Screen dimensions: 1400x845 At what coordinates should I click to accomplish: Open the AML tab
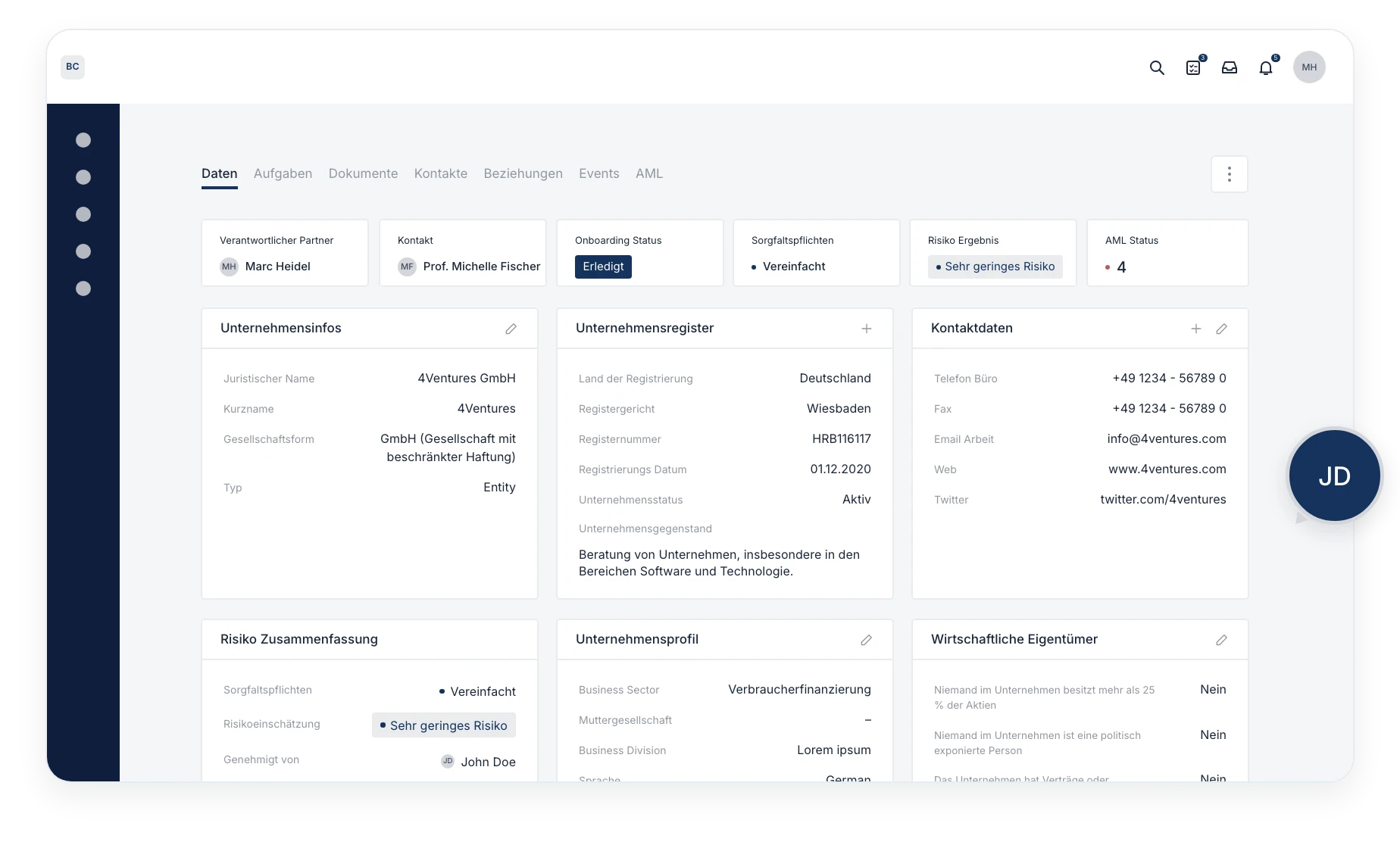649,173
